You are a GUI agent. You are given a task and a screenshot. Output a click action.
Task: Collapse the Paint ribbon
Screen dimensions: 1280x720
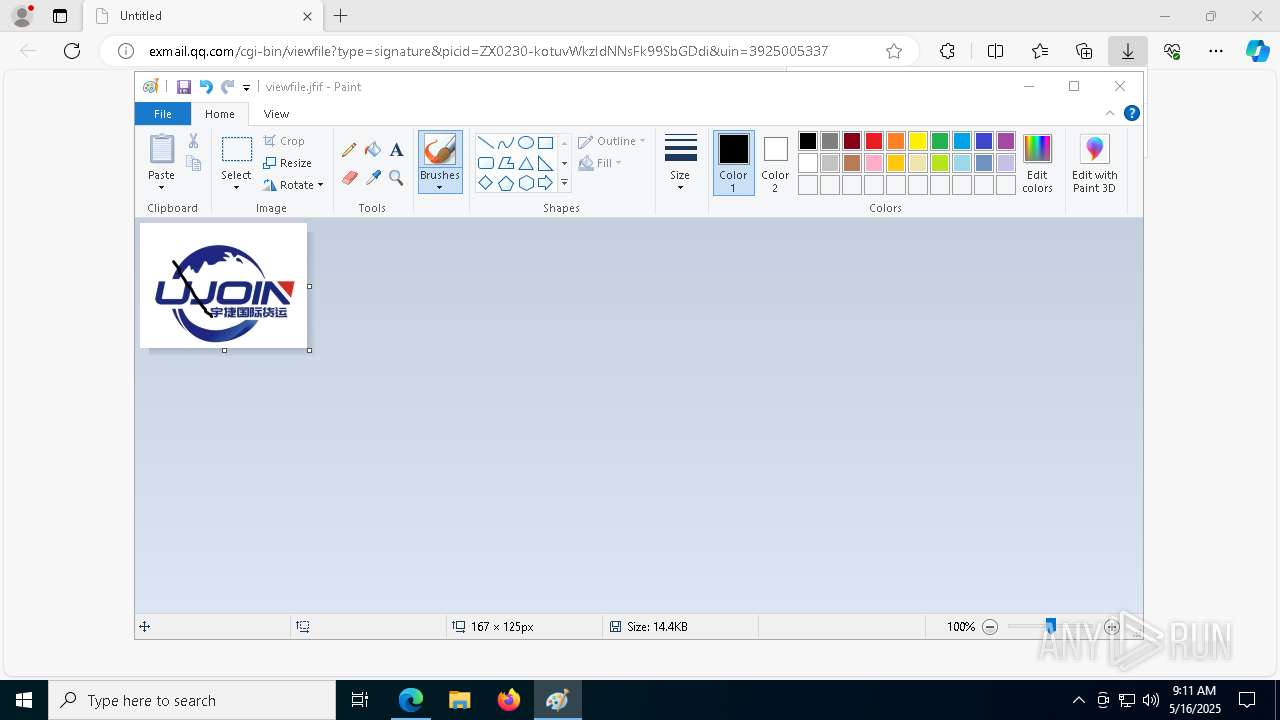coord(1110,113)
